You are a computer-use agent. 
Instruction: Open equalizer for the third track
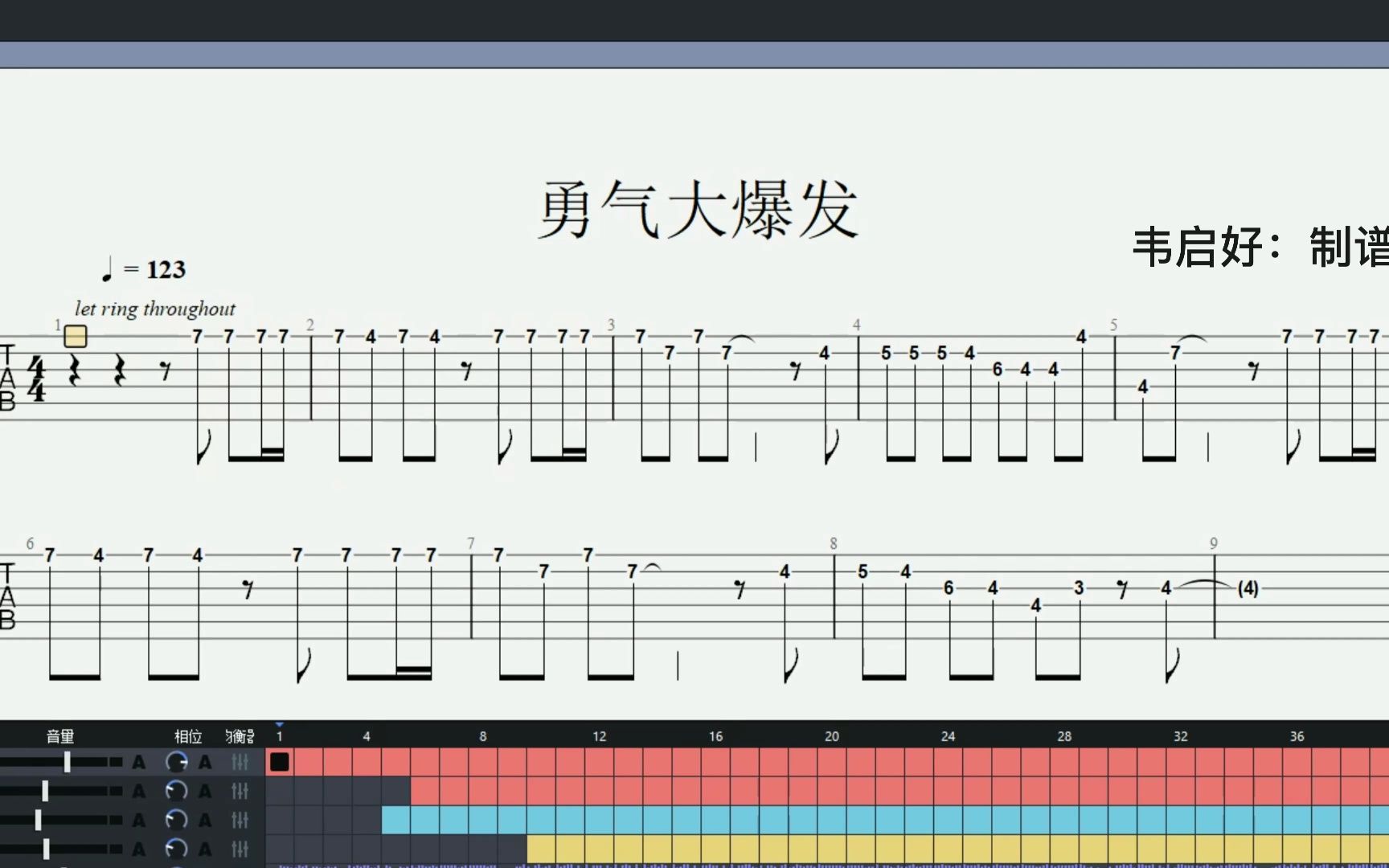coord(240,820)
